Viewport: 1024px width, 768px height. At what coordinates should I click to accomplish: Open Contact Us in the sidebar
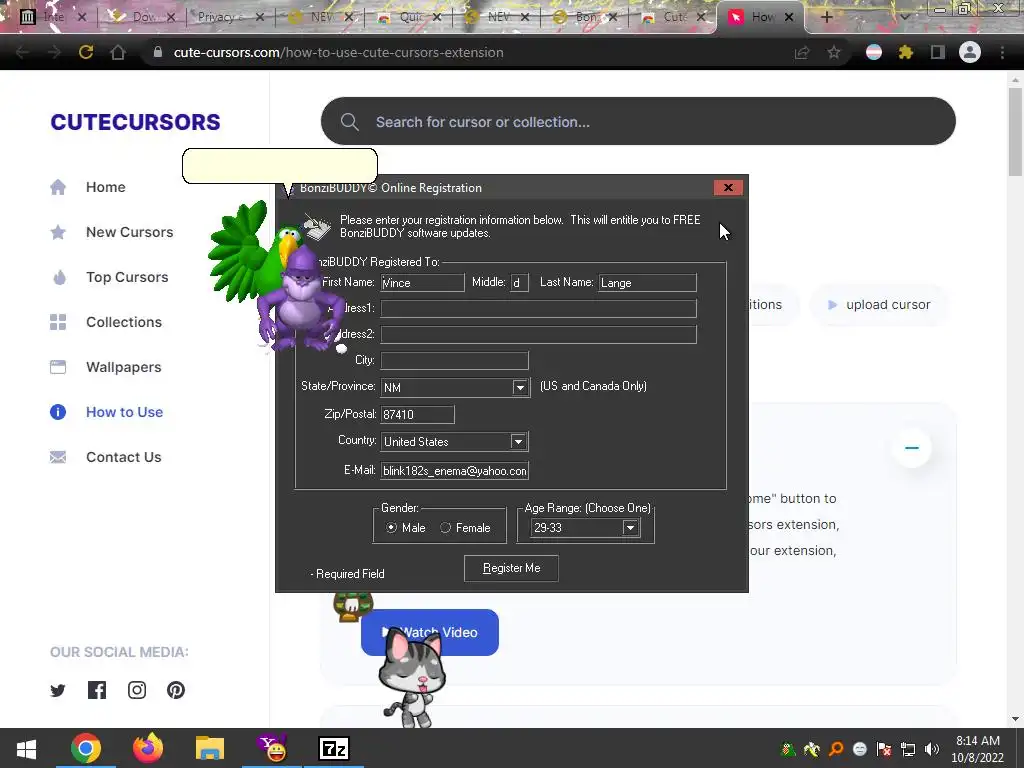pyautogui.click(x=106, y=458)
